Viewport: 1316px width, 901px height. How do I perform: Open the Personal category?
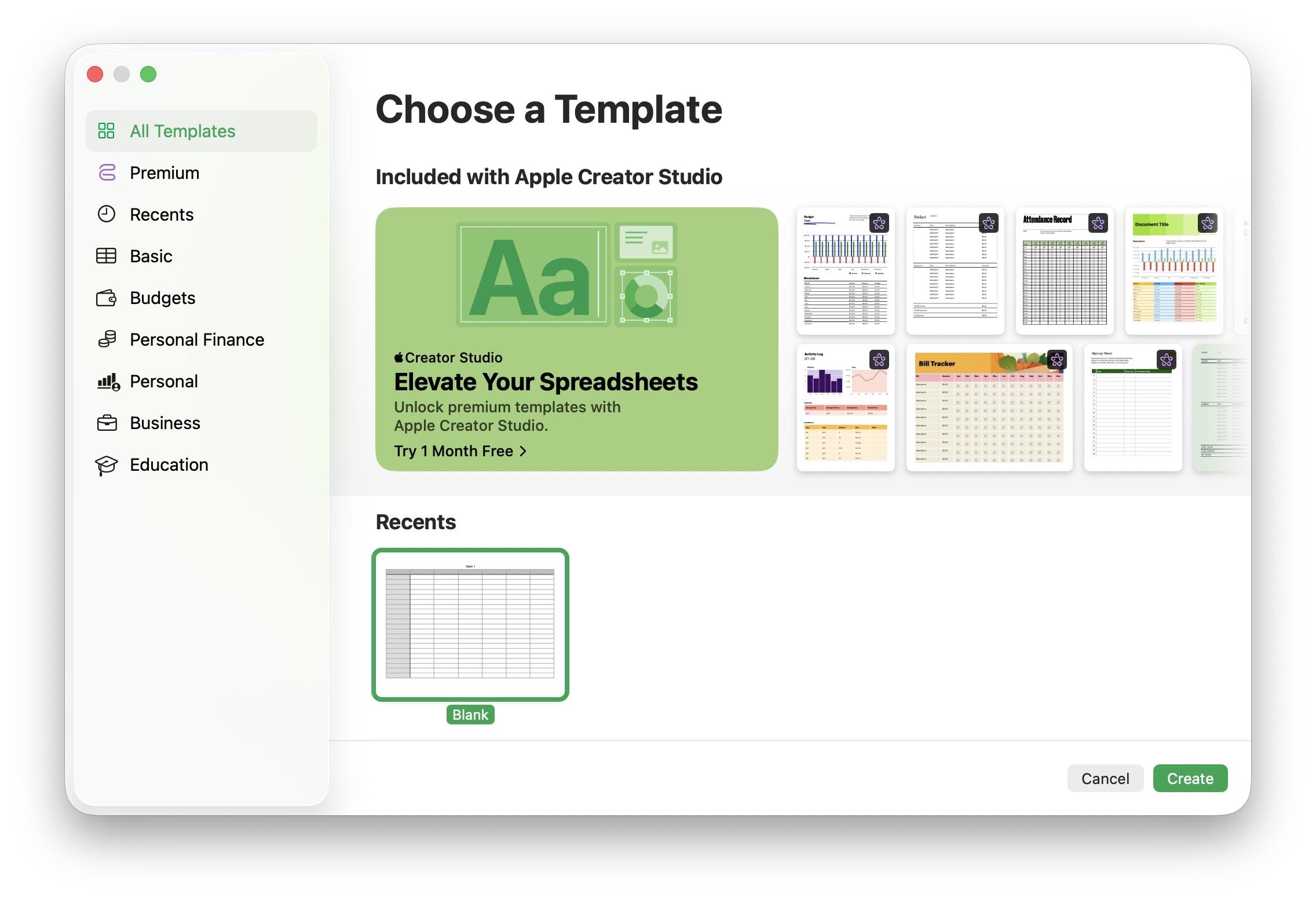[x=164, y=381]
